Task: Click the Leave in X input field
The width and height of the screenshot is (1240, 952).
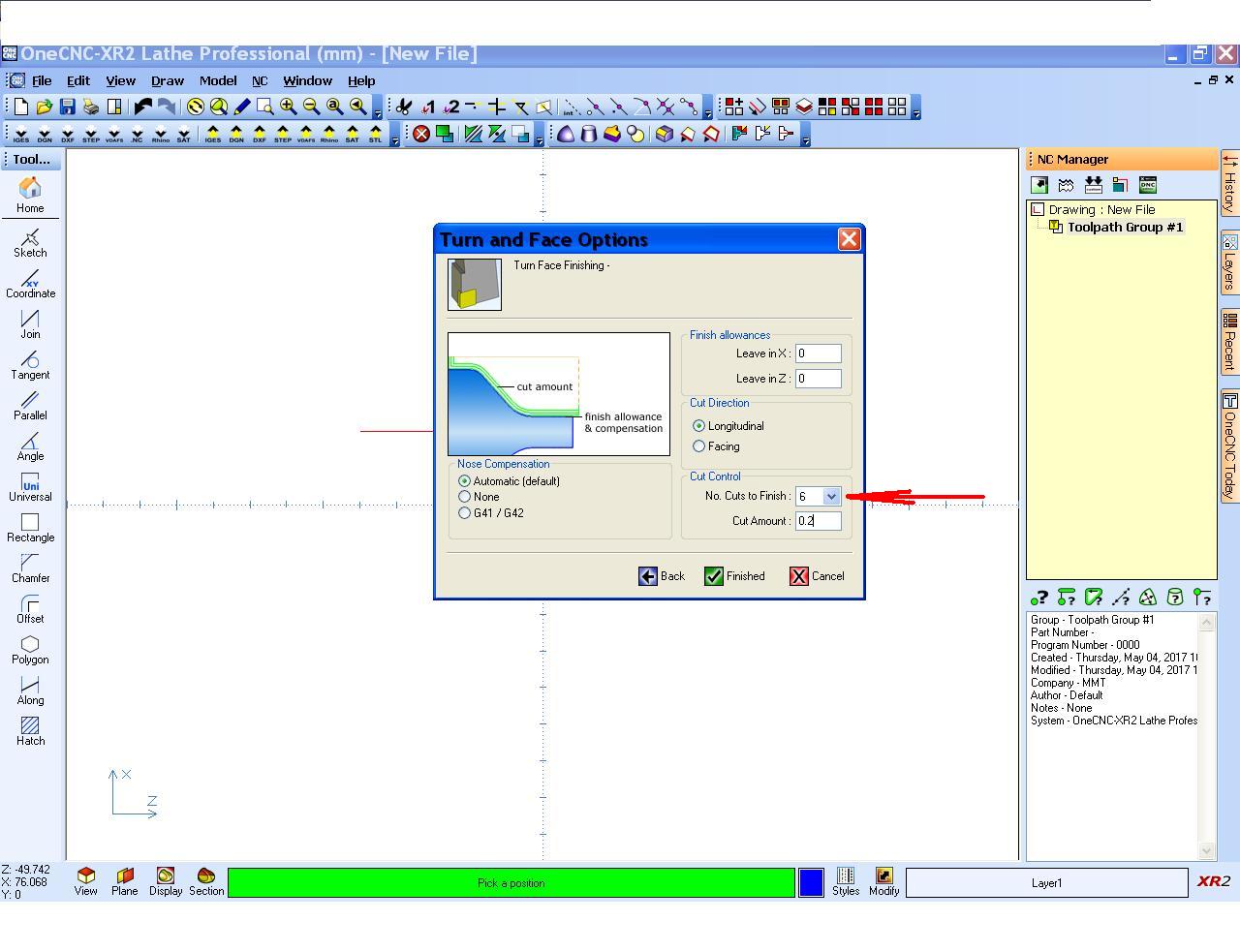Action: (x=819, y=353)
